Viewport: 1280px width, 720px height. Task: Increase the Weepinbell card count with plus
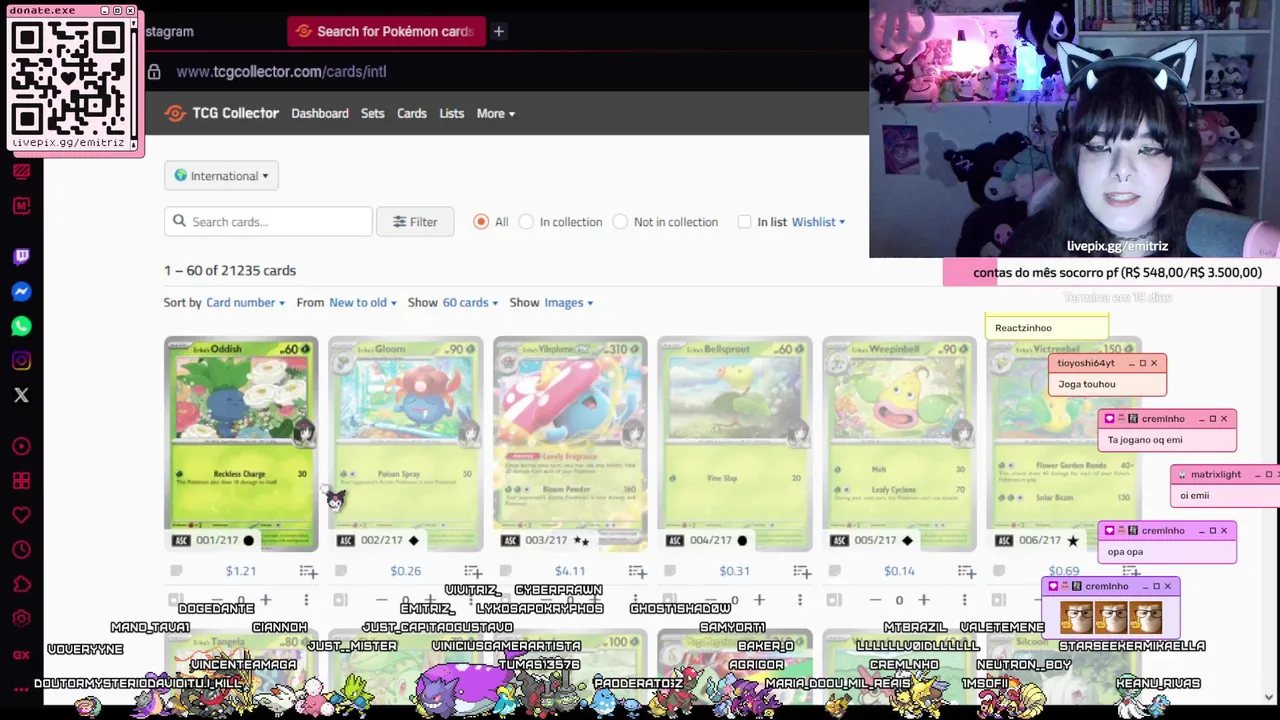[x=923, y=600]
